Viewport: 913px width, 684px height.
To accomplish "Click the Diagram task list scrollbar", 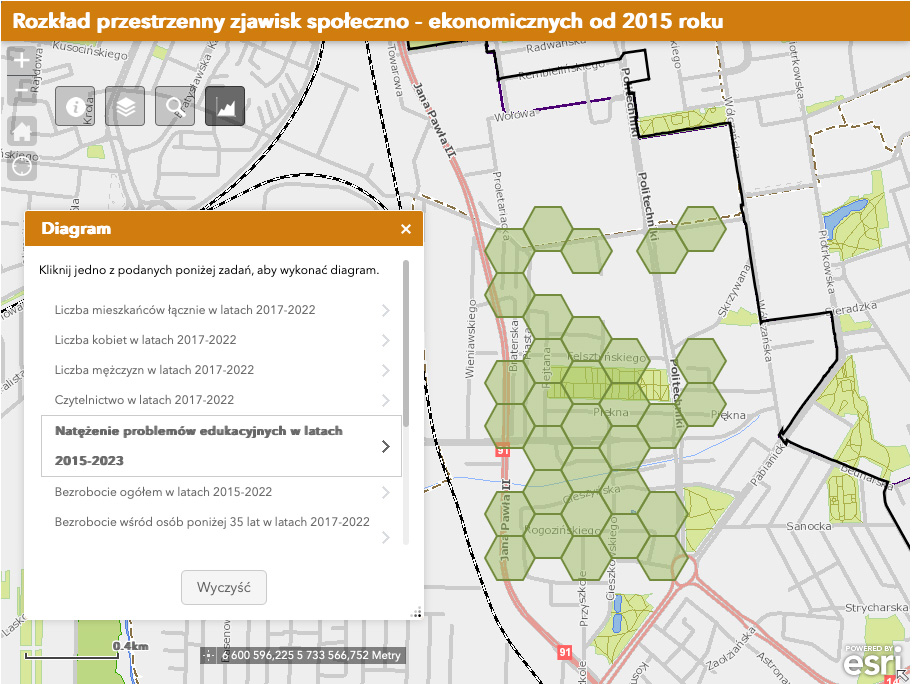I will point(405,340).
